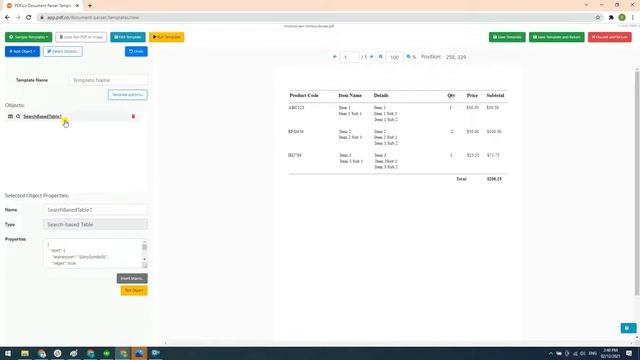The width and height of the screenshot is (640, 360).
Task: Click the zoom percentage field
Action: [x=394, y=57]
